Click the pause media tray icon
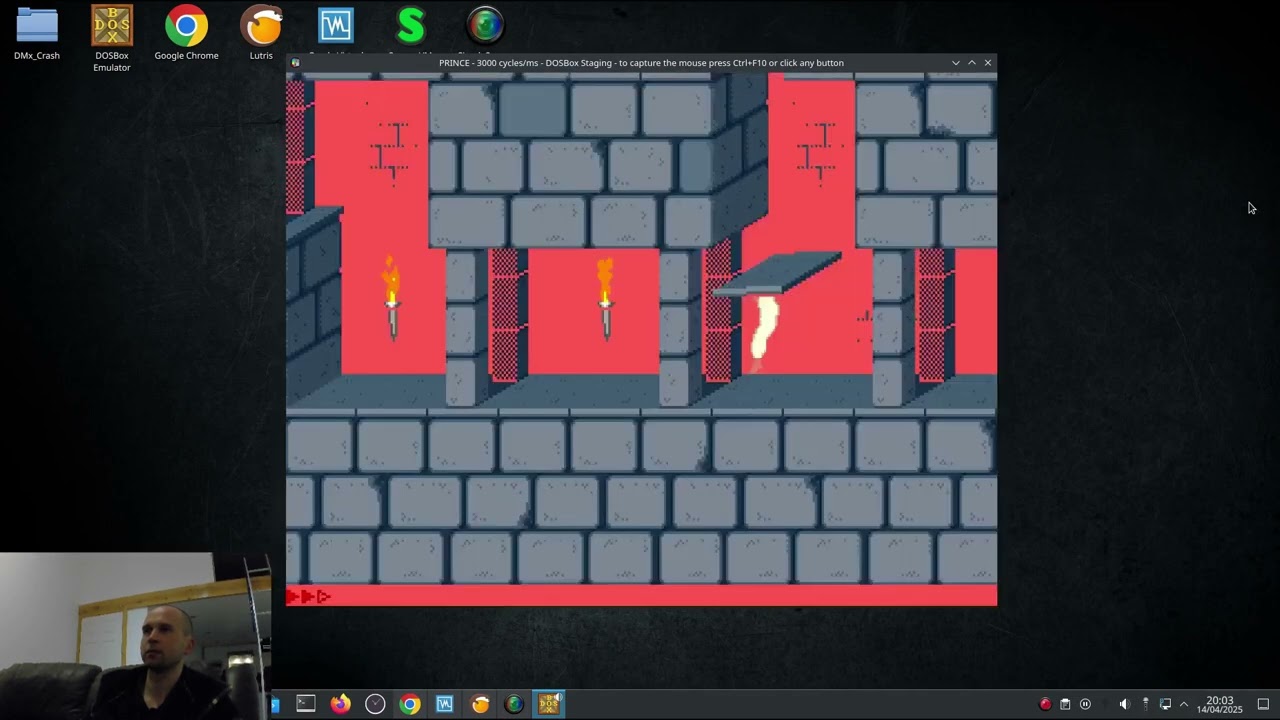 [1085, 704]
